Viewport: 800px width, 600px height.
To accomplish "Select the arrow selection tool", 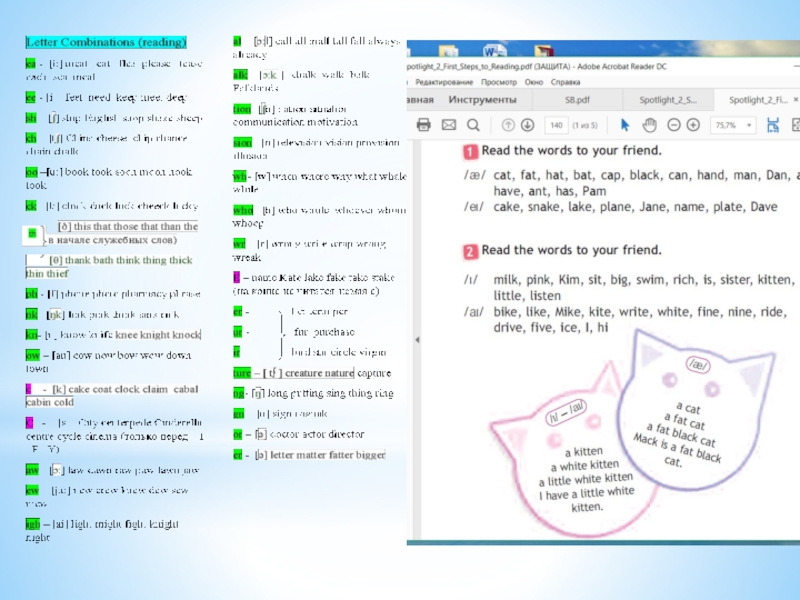I will coord(626,125).
